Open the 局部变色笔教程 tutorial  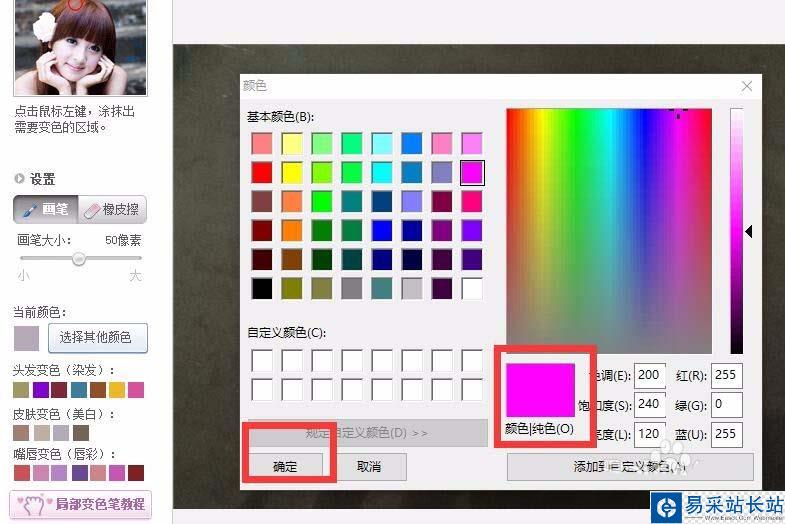click(81, 504)
